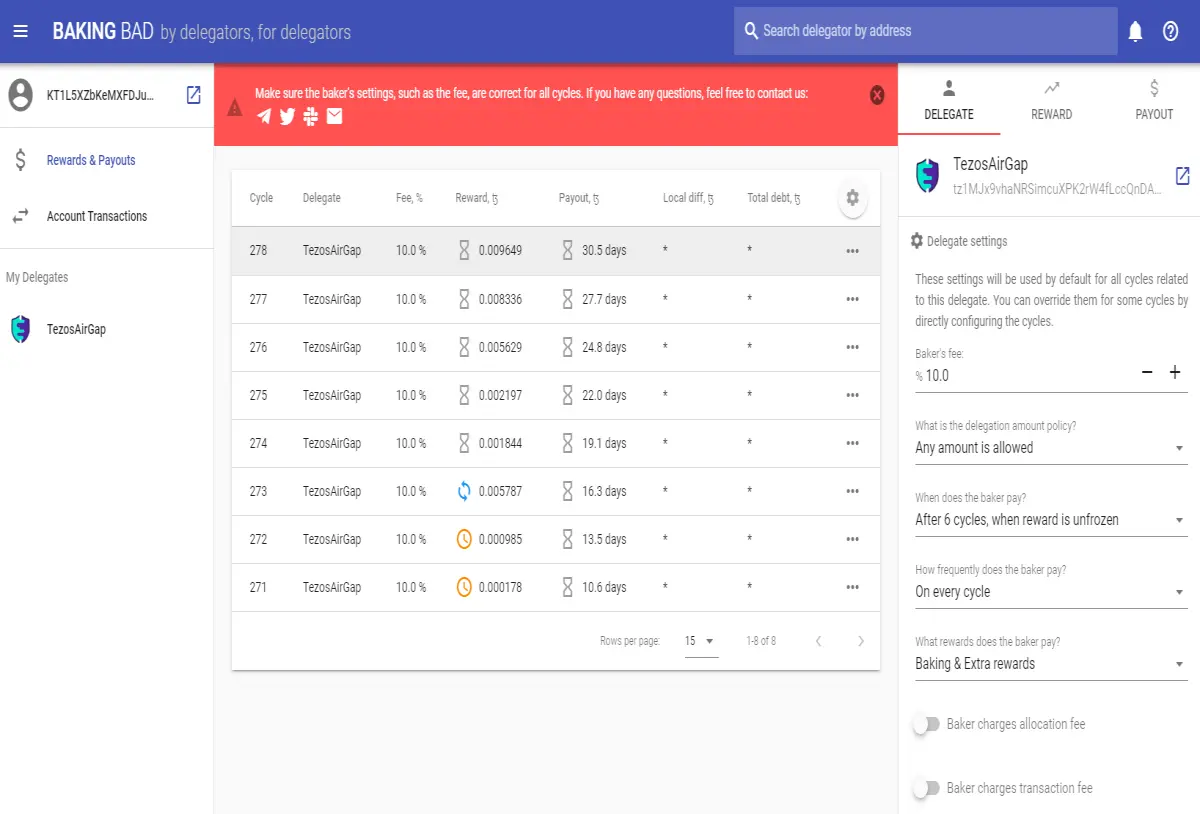Open KT1L5XZbKeMXFDJu account in explorer

click(x=194, y=95)
